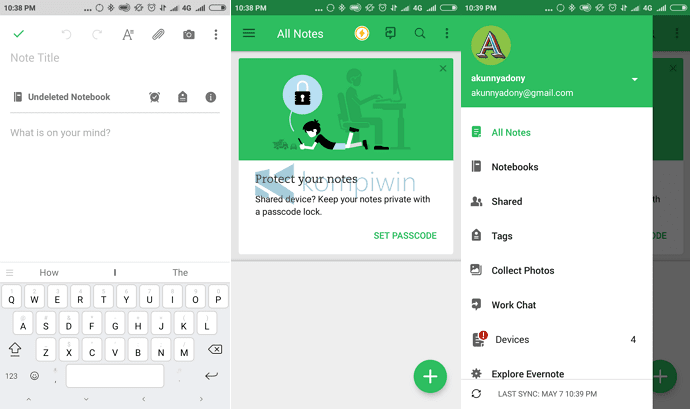
Task: Open the hamburger menu in All Notes
Action: pos(249,33)
